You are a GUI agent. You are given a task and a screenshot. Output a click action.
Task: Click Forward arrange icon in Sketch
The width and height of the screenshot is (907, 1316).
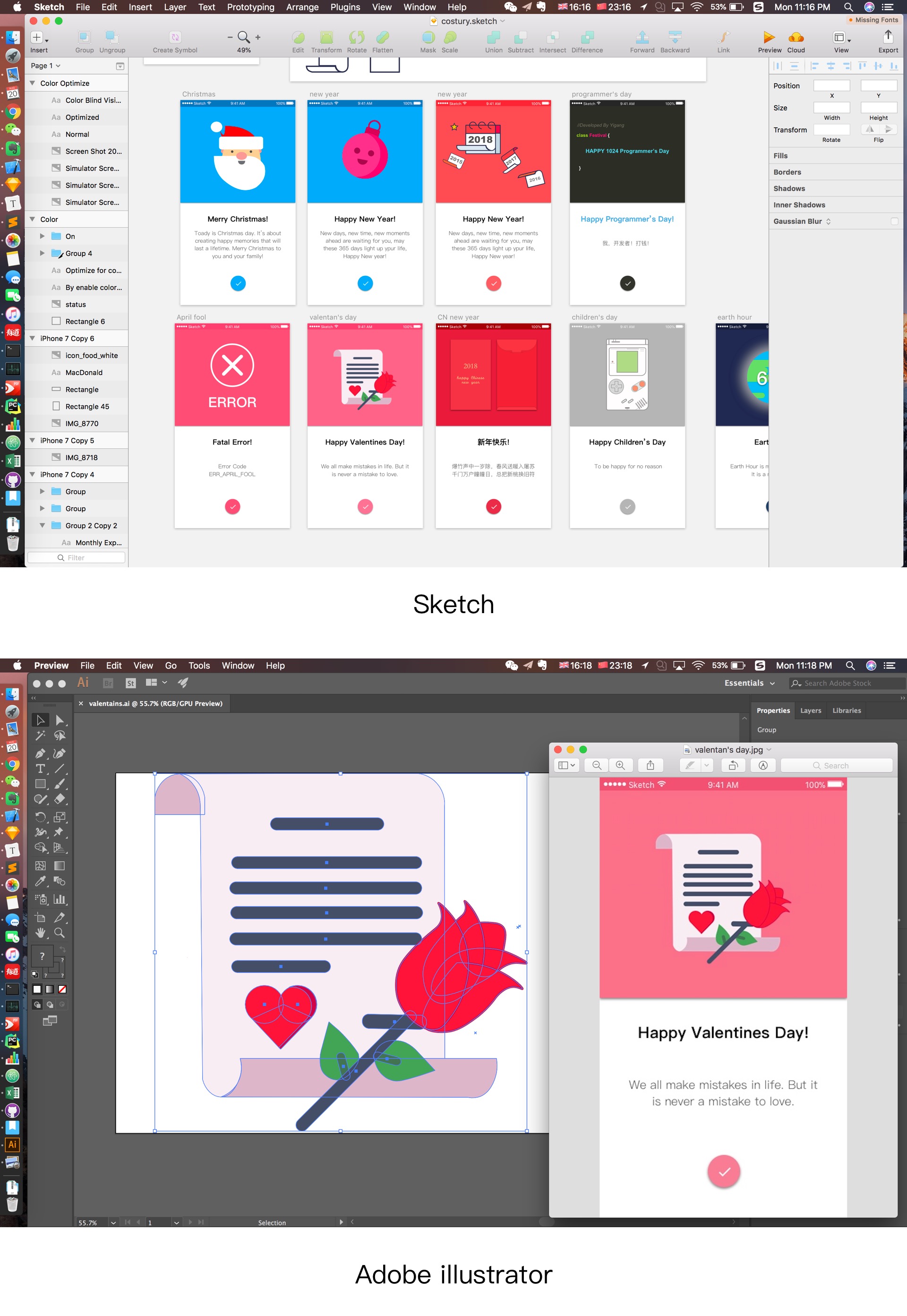tap(642, 37)
